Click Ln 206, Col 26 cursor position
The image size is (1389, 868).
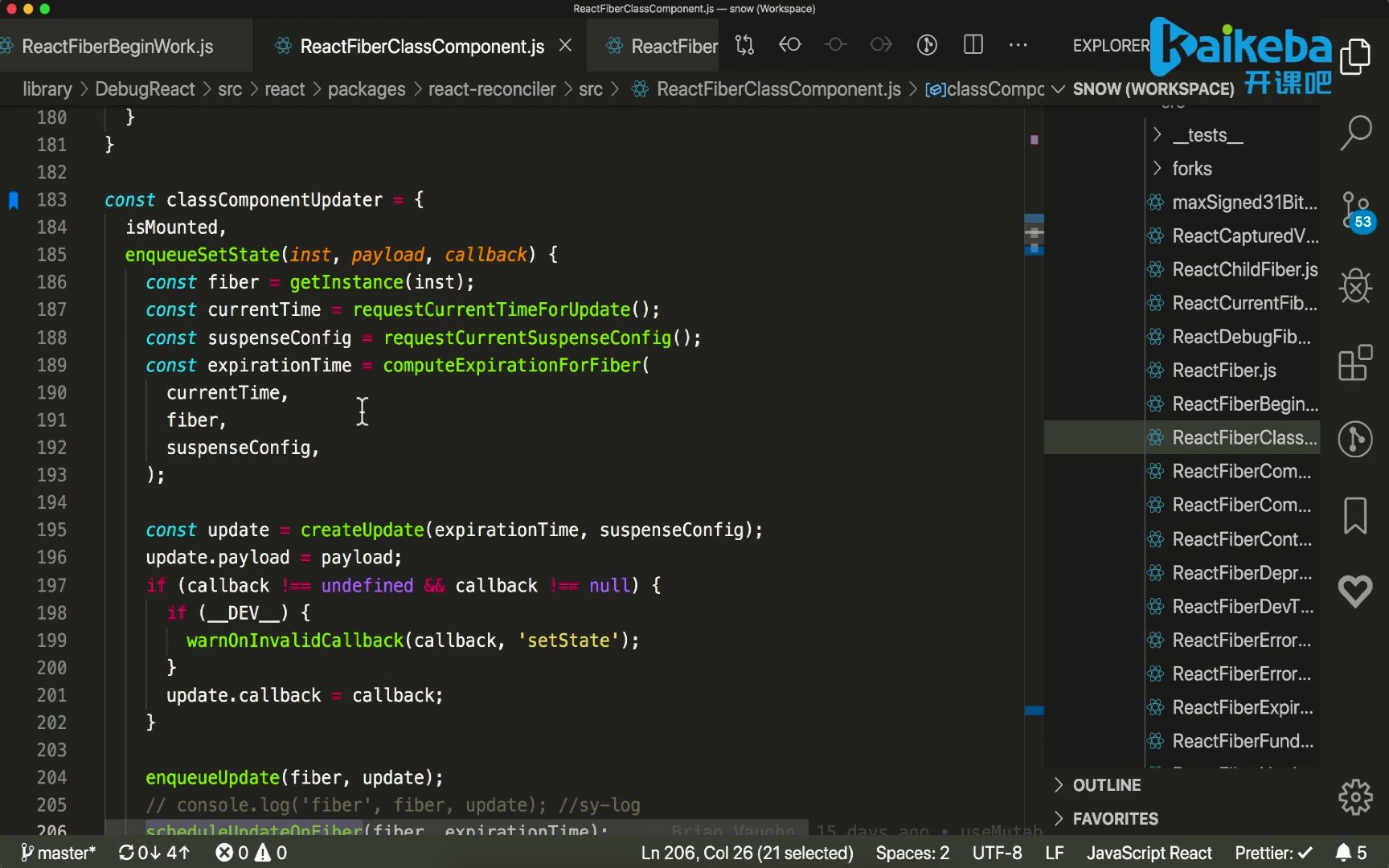(x=747, y=853)
